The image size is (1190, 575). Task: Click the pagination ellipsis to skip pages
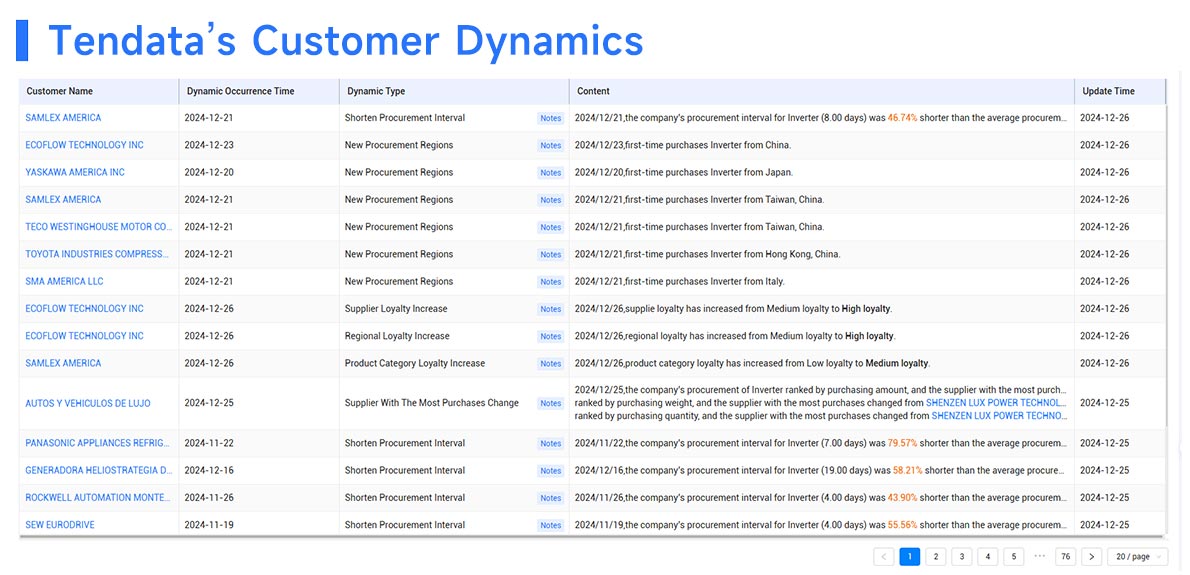pyautogui.click(x=1040, y=556)
